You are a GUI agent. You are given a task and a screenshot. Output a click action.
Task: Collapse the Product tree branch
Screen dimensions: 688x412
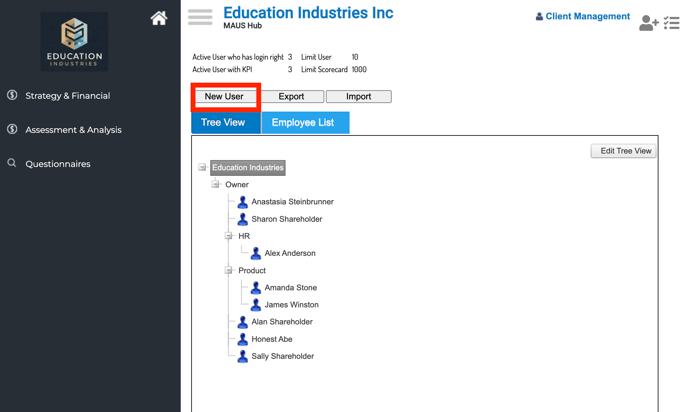point(228,270)
